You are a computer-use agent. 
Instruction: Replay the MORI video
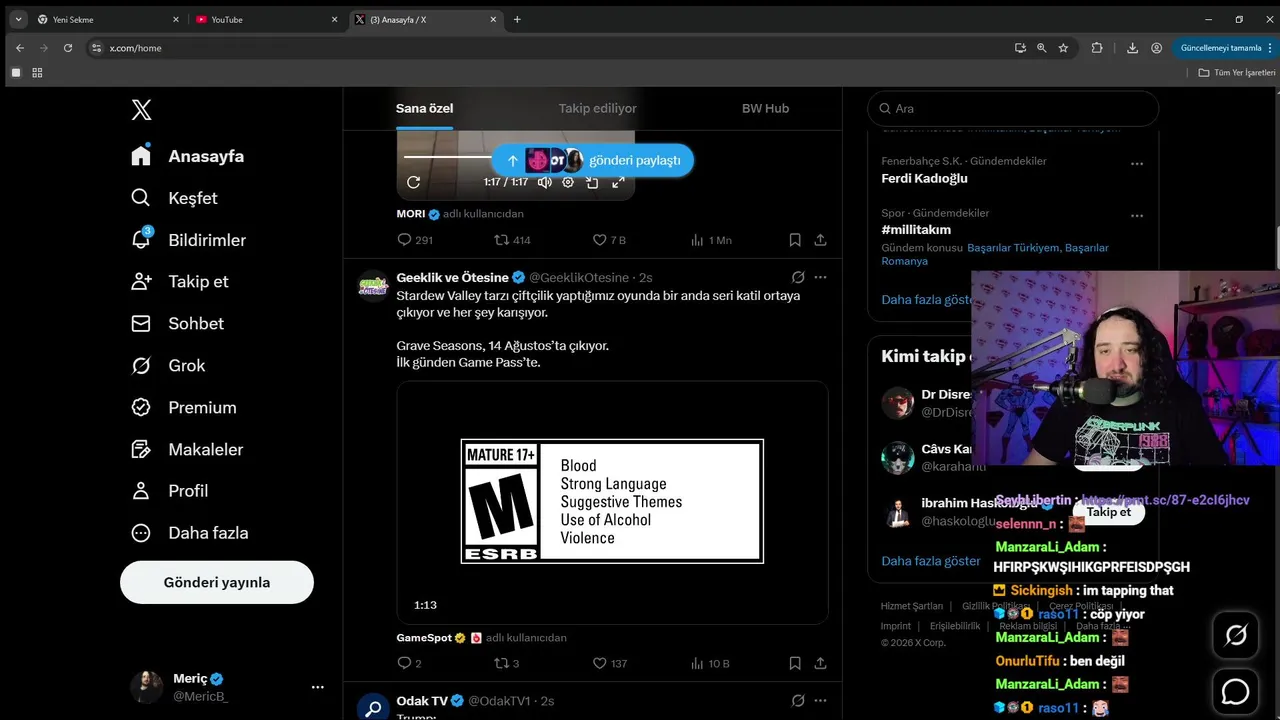413,182
